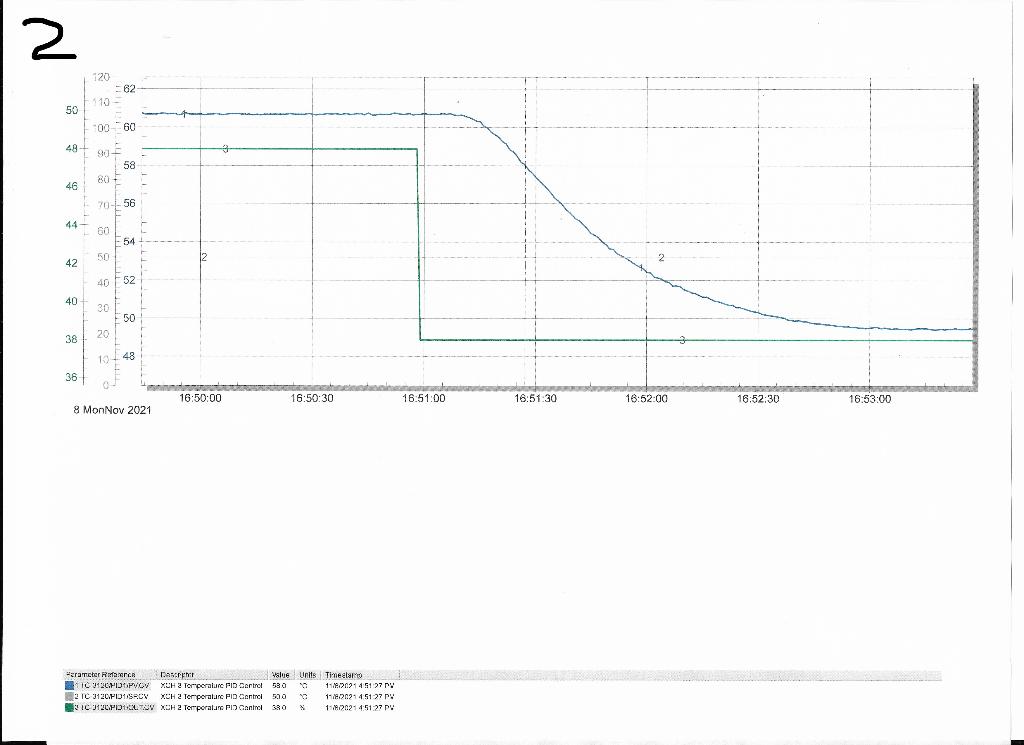Sort by the Value column header

click(x=280, y=674)
